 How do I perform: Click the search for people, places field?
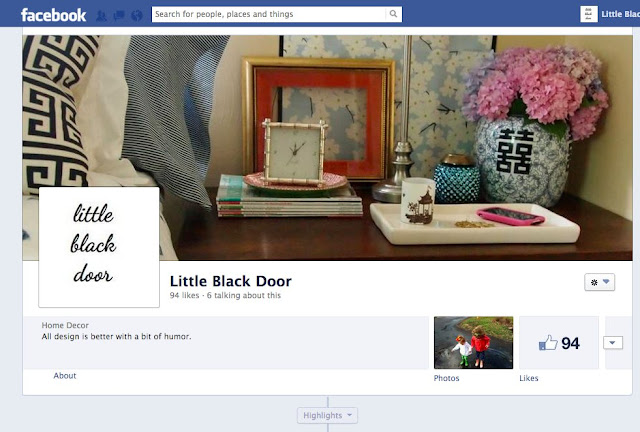pos(269,14)
